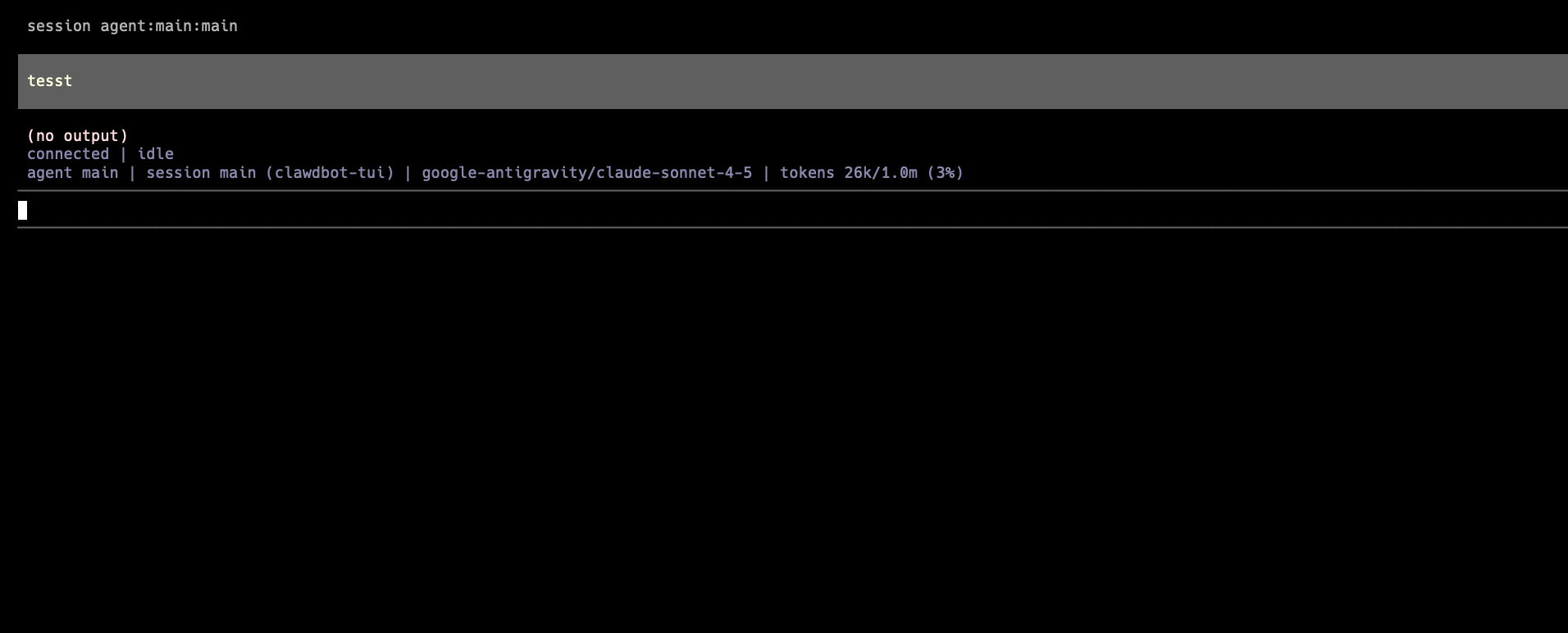Click the input prompt cursor block
This screenshot has width=1568, height=633.
tap(23, 211)
